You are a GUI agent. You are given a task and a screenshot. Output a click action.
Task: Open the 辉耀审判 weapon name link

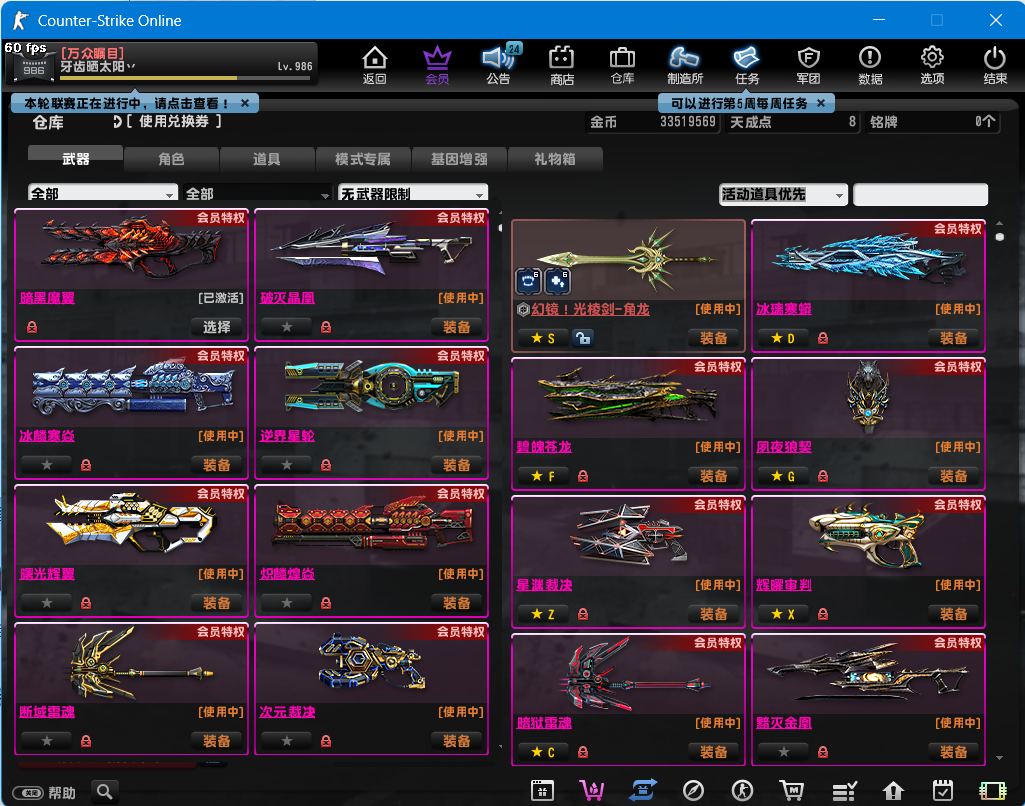click(x=784, y=585)
